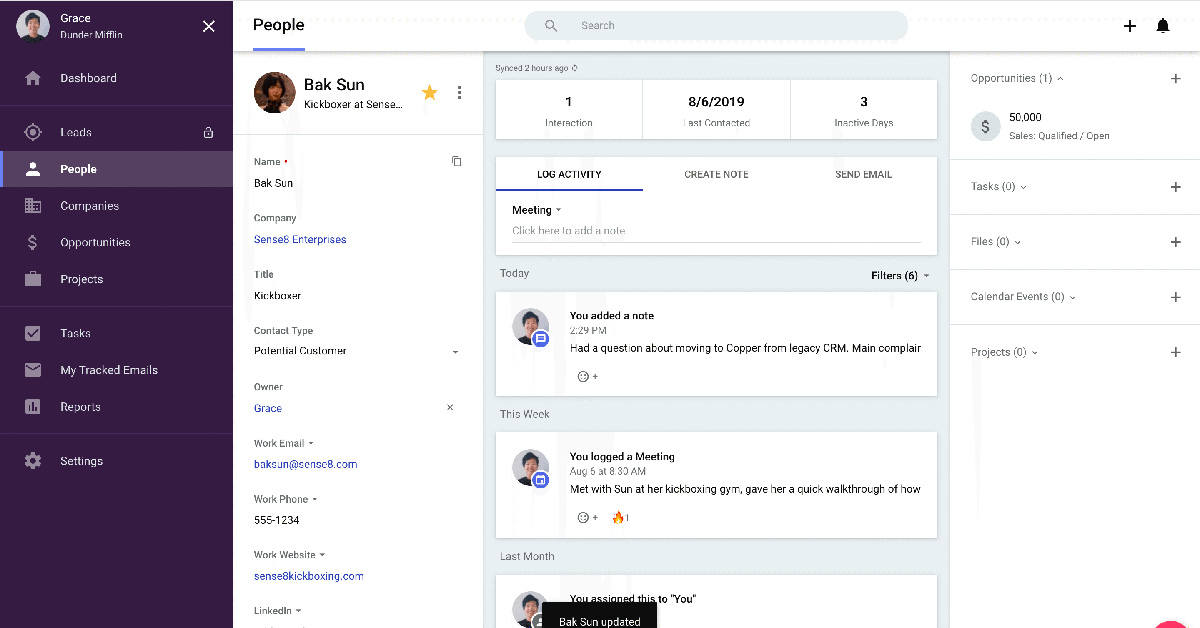Open the Contact Type dropdown
This screenshot has height=628, width=1200.
[x=456, y=352]
